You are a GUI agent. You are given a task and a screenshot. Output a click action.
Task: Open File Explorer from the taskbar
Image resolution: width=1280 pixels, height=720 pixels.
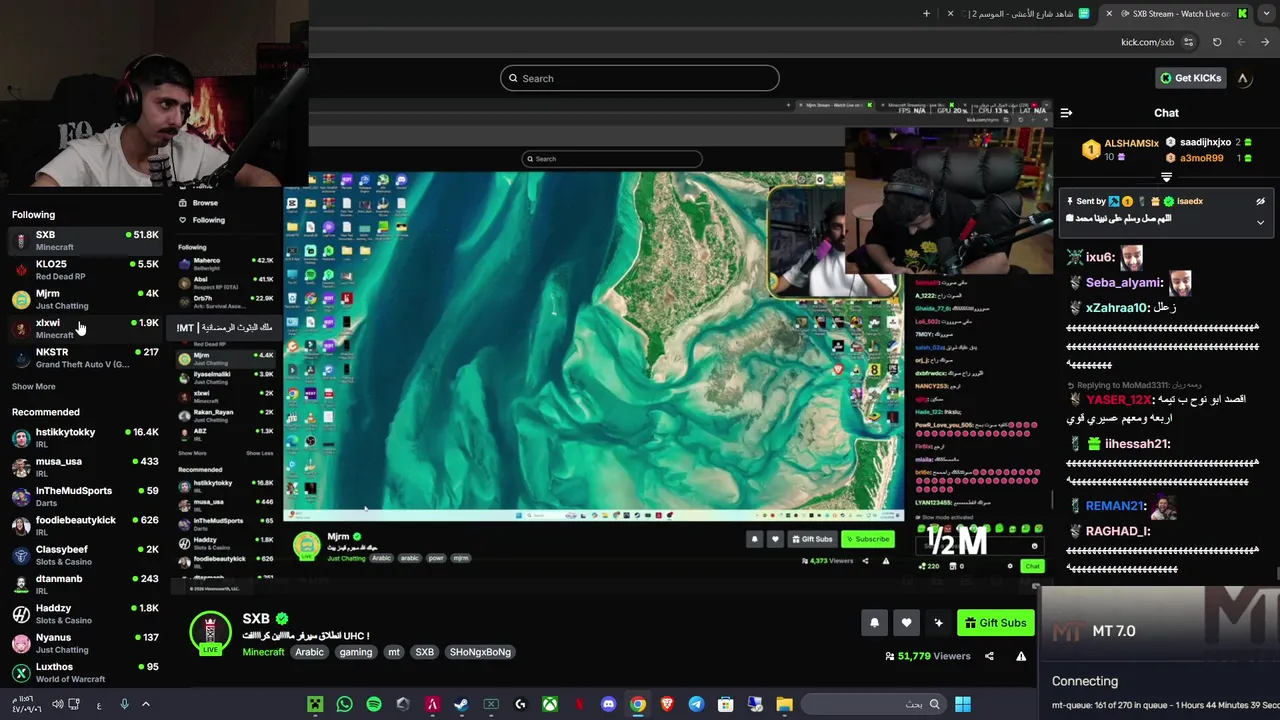[784, 704]
